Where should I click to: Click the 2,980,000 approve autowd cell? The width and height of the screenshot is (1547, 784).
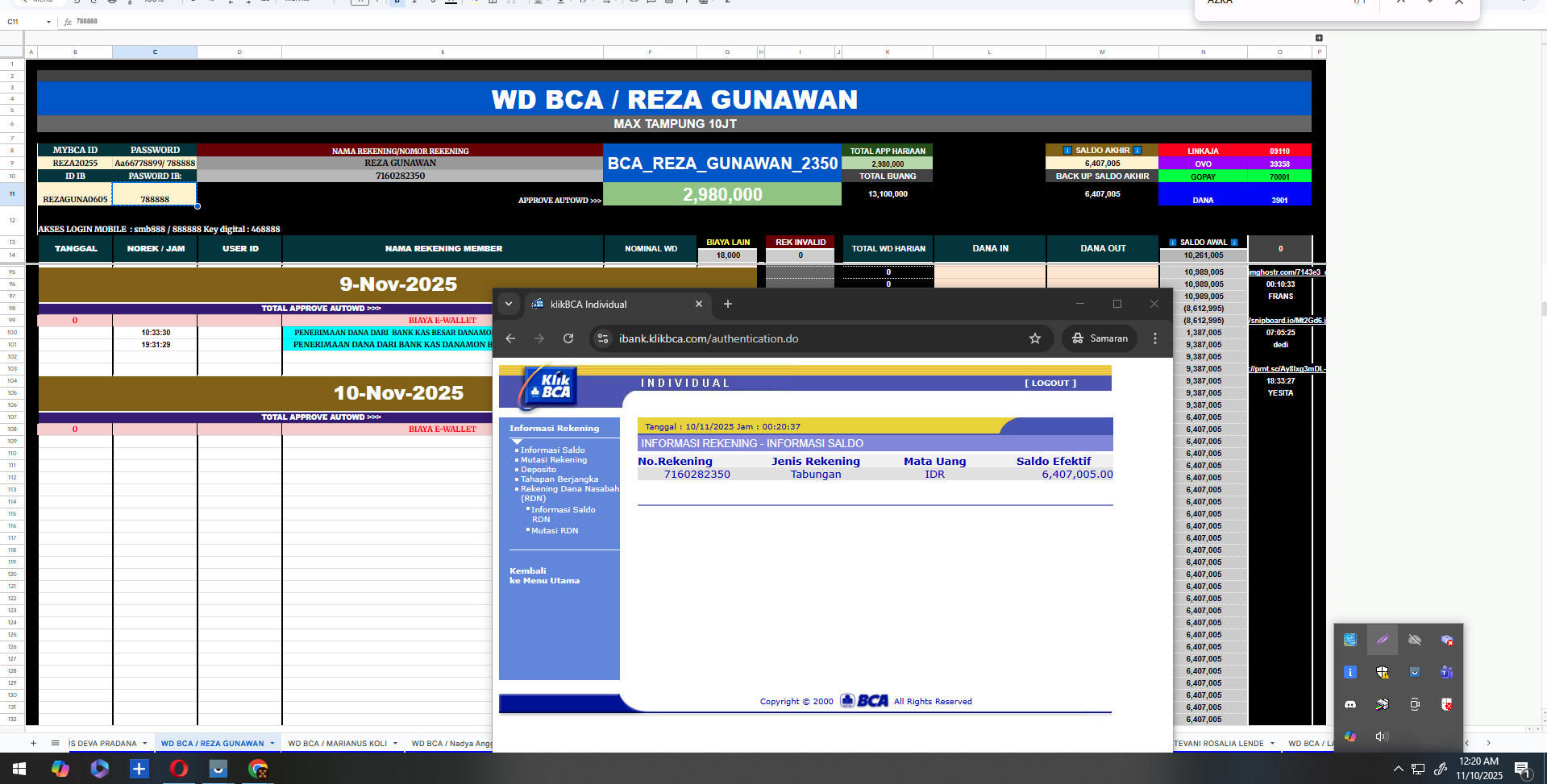[722, 194]
